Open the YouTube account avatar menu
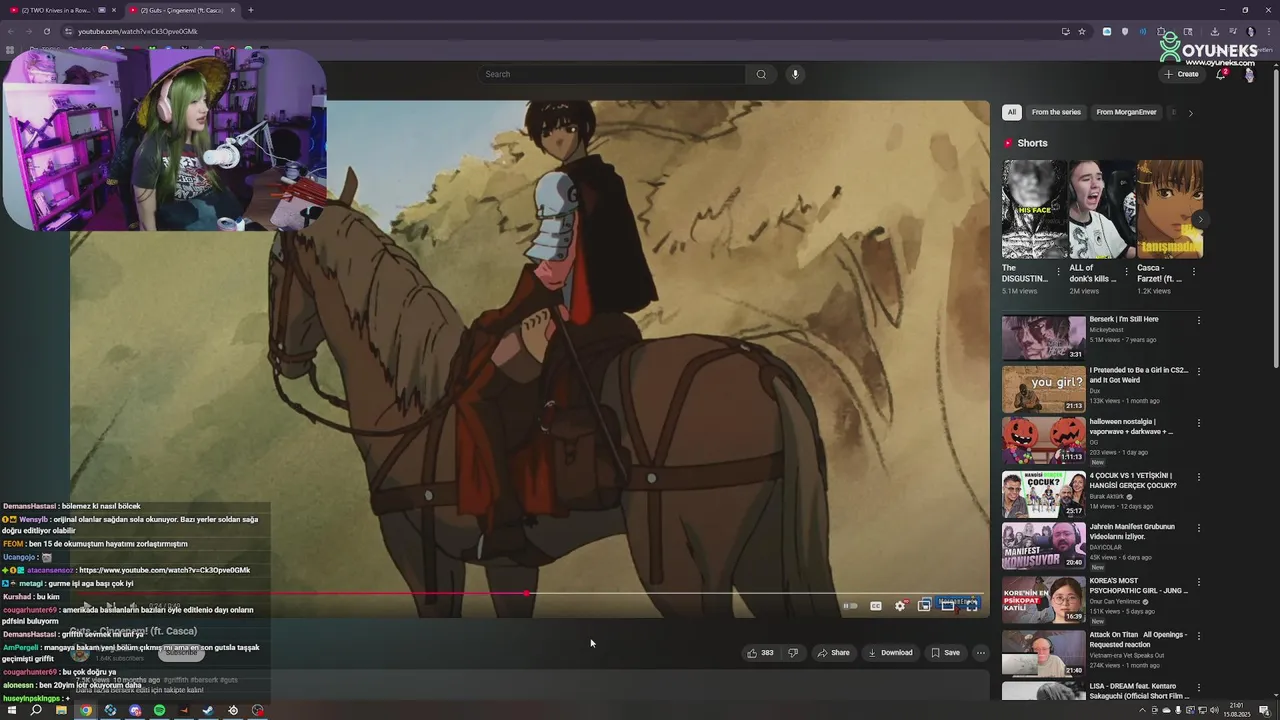This screenshot has height=720, width=1280. (1249, 74)
